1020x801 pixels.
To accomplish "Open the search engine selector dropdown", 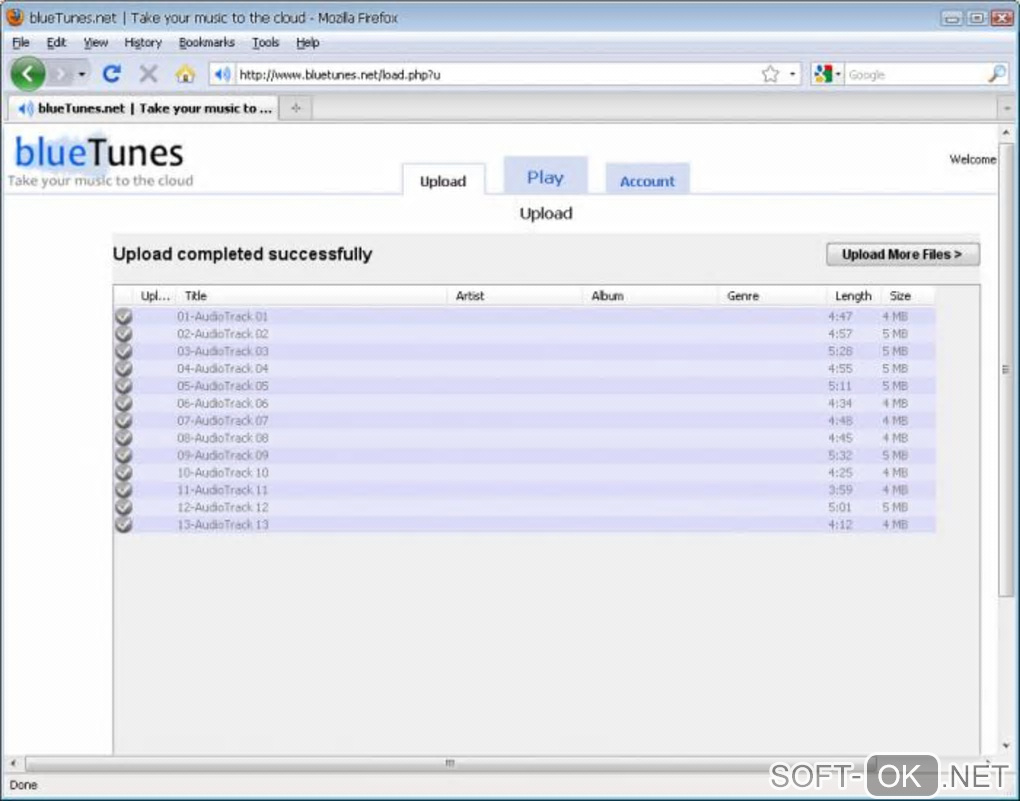I will [x=827, y=74].
